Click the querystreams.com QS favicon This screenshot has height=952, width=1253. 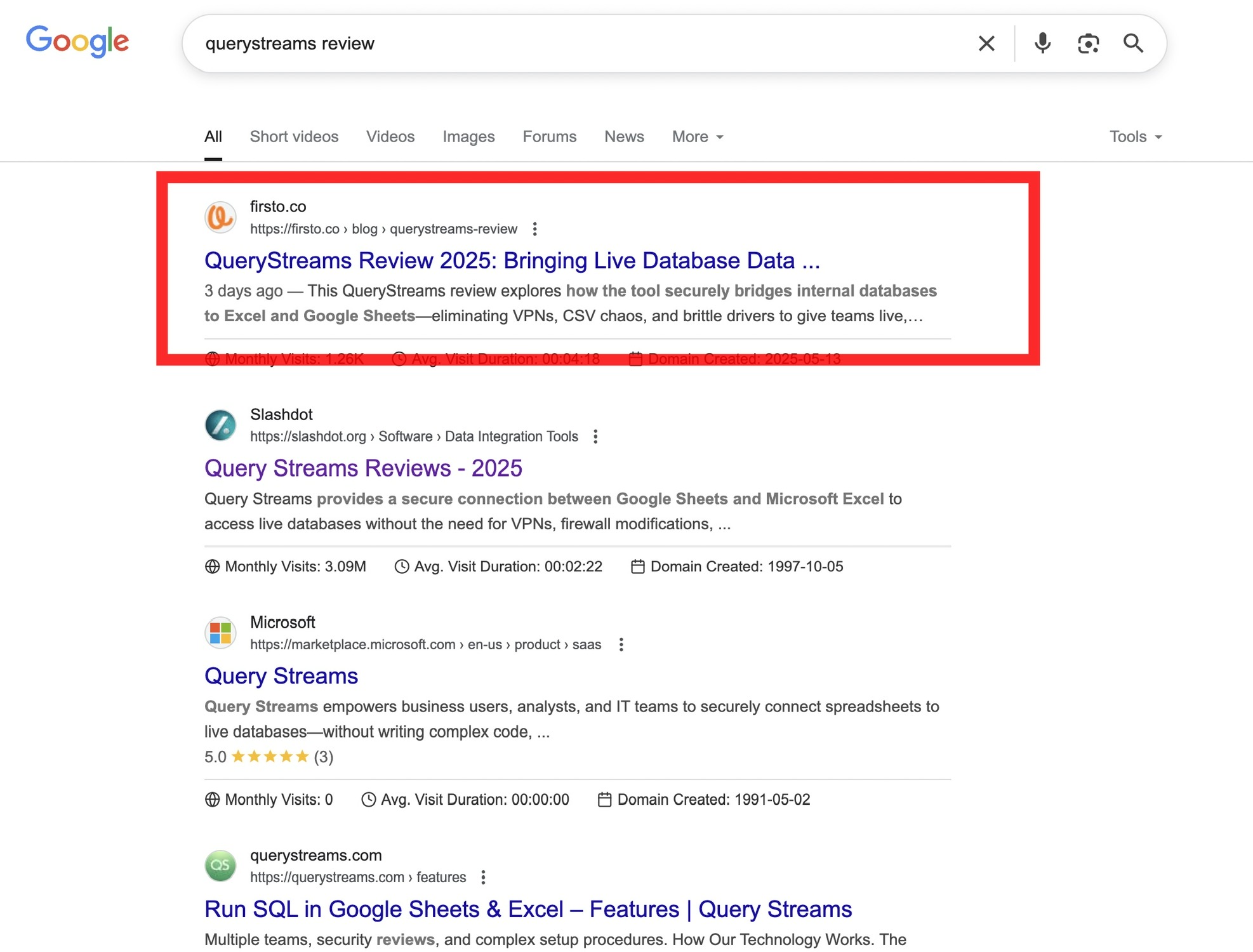click(220, 866)
